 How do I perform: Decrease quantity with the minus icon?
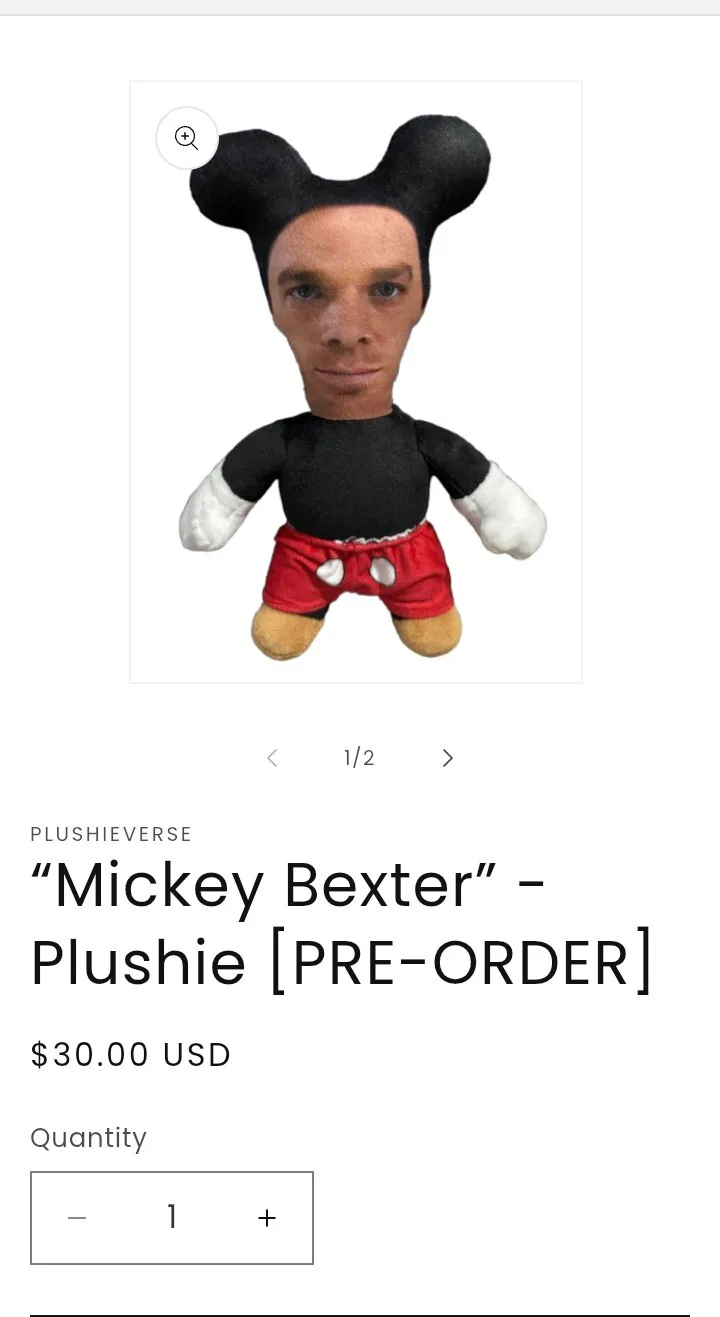point(77,1217)
